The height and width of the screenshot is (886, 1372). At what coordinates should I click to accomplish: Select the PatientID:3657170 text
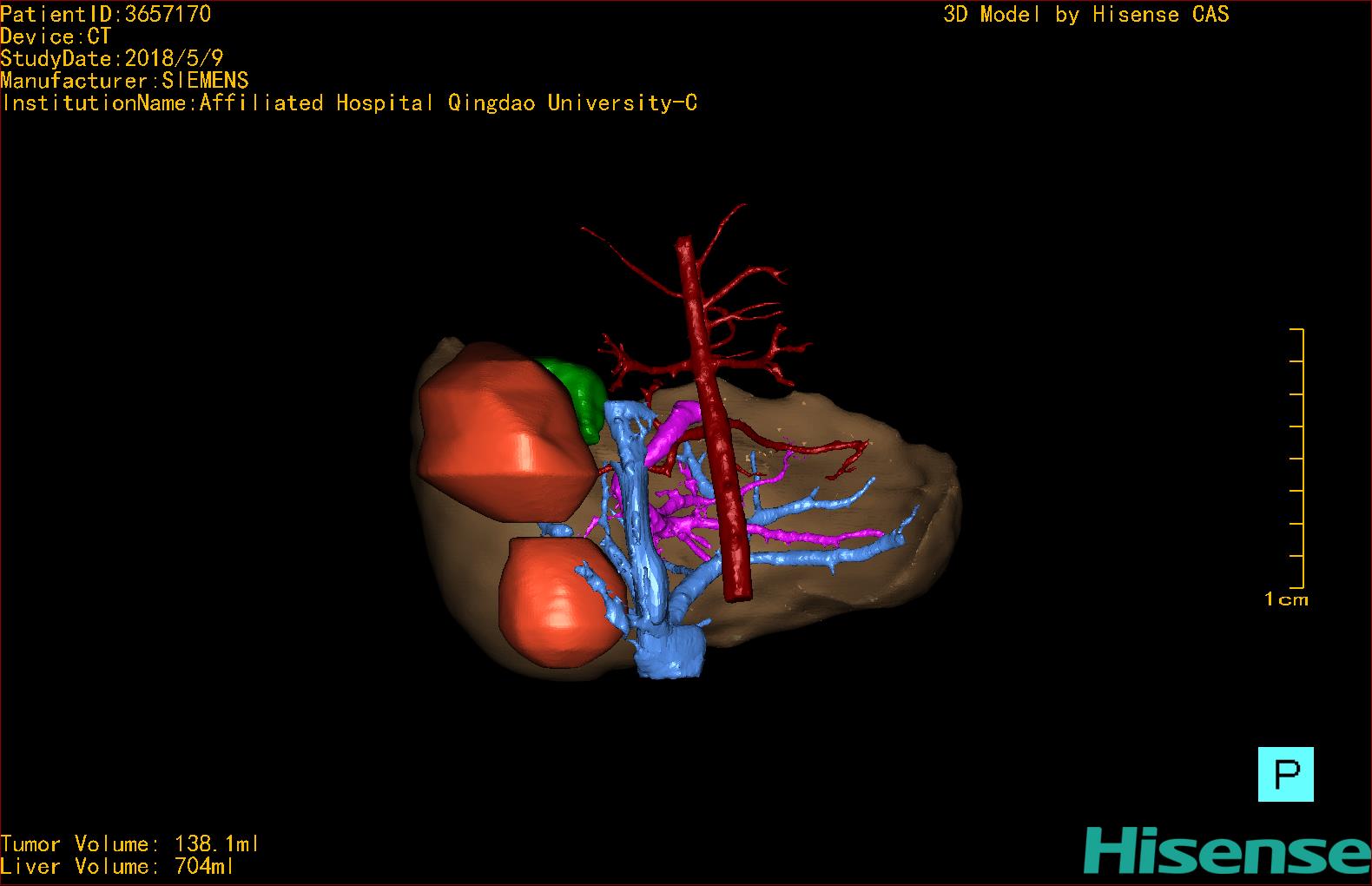pos(105,14)
